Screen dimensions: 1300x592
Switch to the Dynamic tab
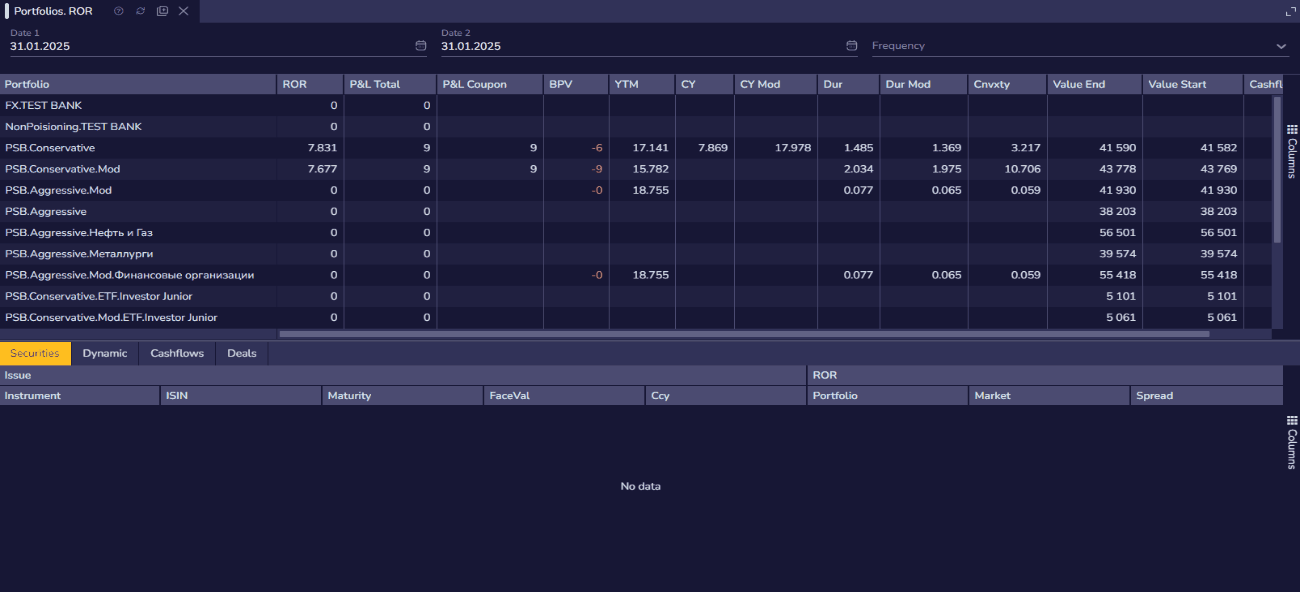105,353
